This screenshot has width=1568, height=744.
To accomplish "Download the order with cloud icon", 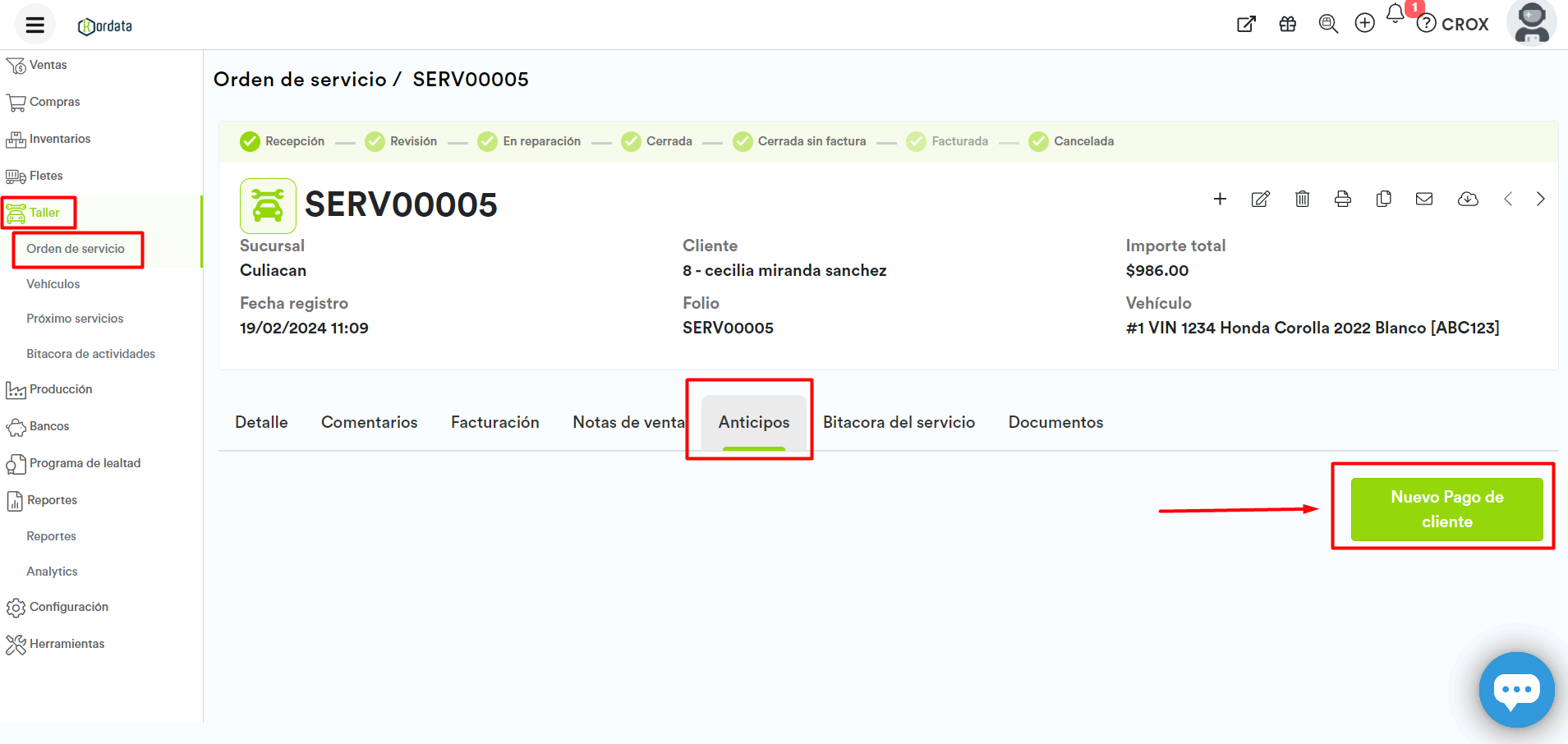I will 1468,199.
